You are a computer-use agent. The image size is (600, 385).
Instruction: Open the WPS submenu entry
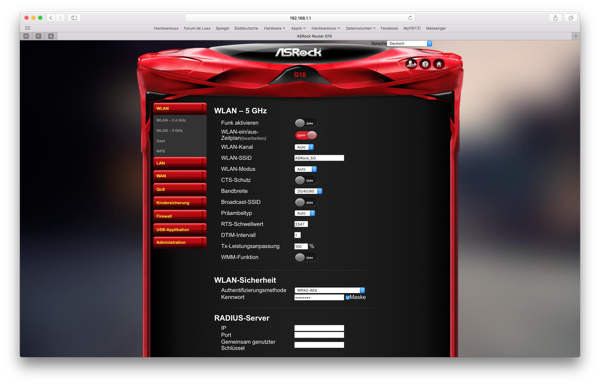coord(160,151)
